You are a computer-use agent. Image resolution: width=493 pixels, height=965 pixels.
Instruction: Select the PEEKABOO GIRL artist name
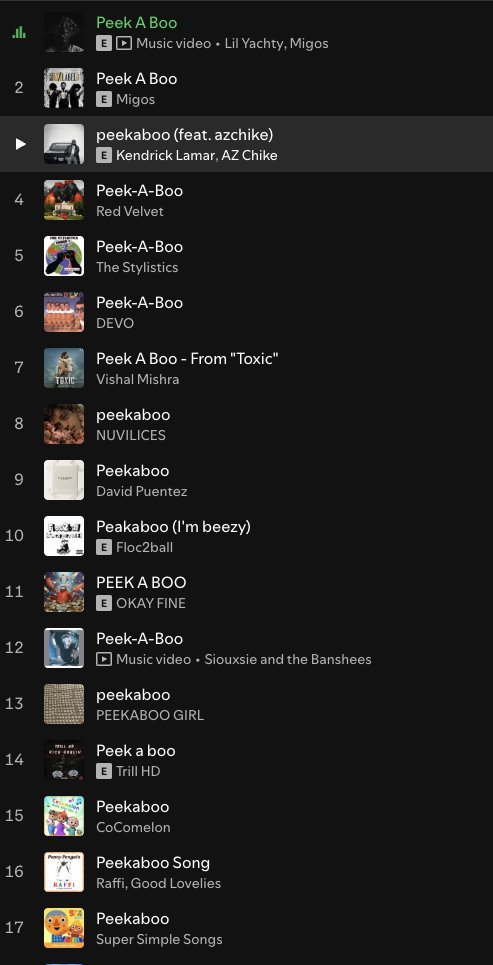click(x=150, y=715)
